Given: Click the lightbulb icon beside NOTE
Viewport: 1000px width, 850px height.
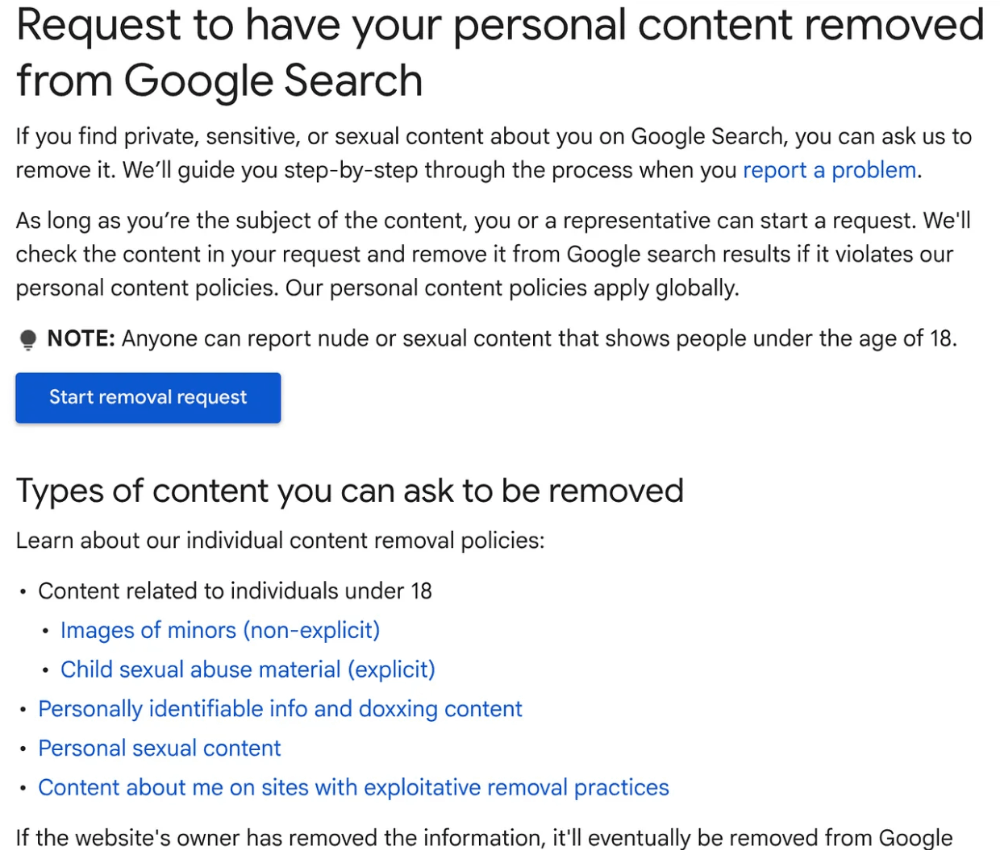Looking at the screenshot, I should point(28,340).
